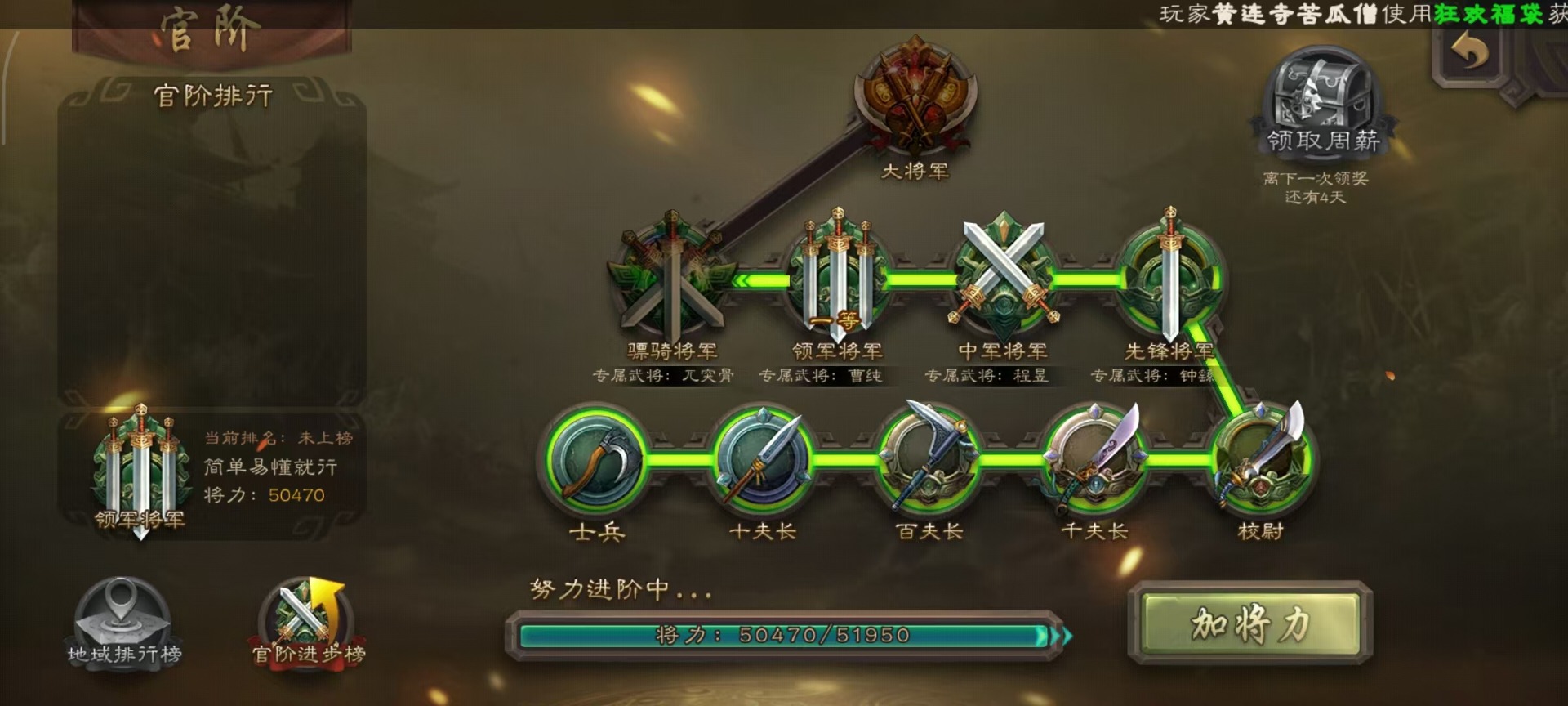Select the 骠骑将军 rank badge
The image size is (1568, 706).
(x=671, y=276)
